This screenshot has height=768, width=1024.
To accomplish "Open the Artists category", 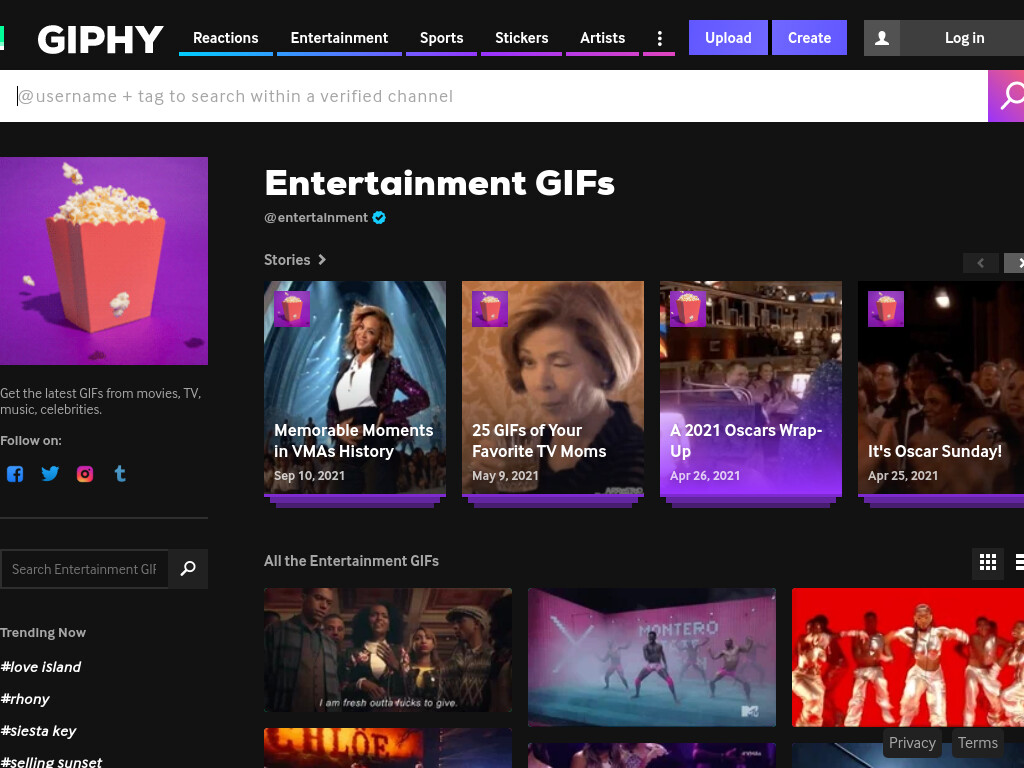I will 602,38.
